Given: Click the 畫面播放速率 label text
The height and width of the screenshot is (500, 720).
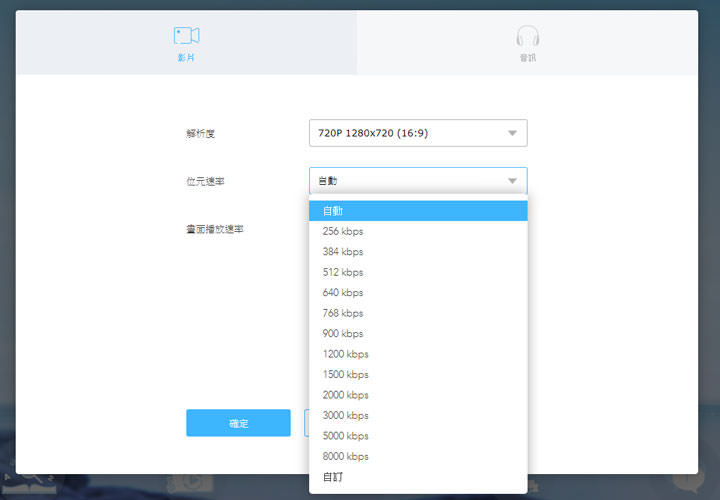Looking at the screenshot, I should click(x=215, y=229).
